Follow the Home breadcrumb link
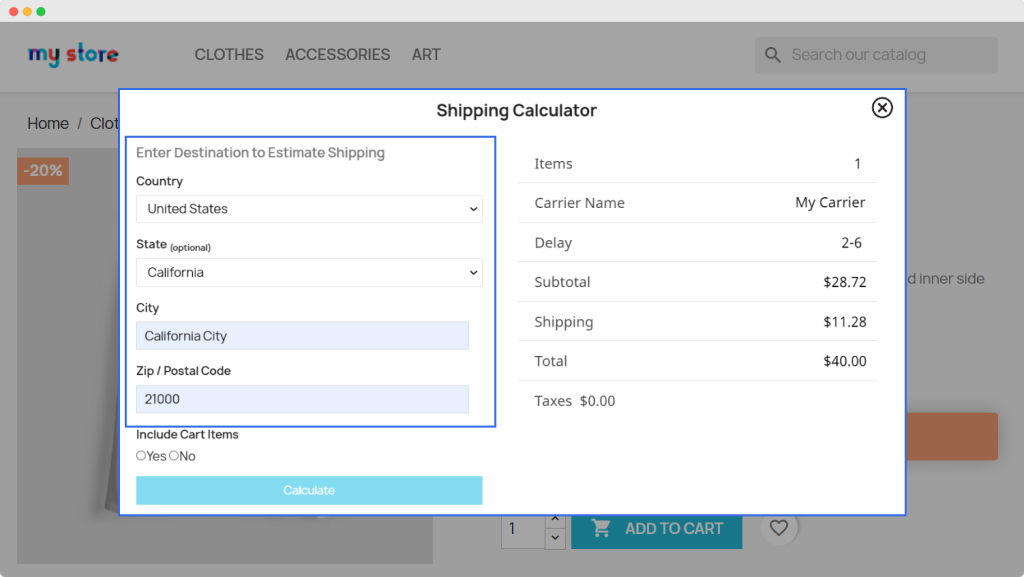1024x577 pixels. point(48,124)
